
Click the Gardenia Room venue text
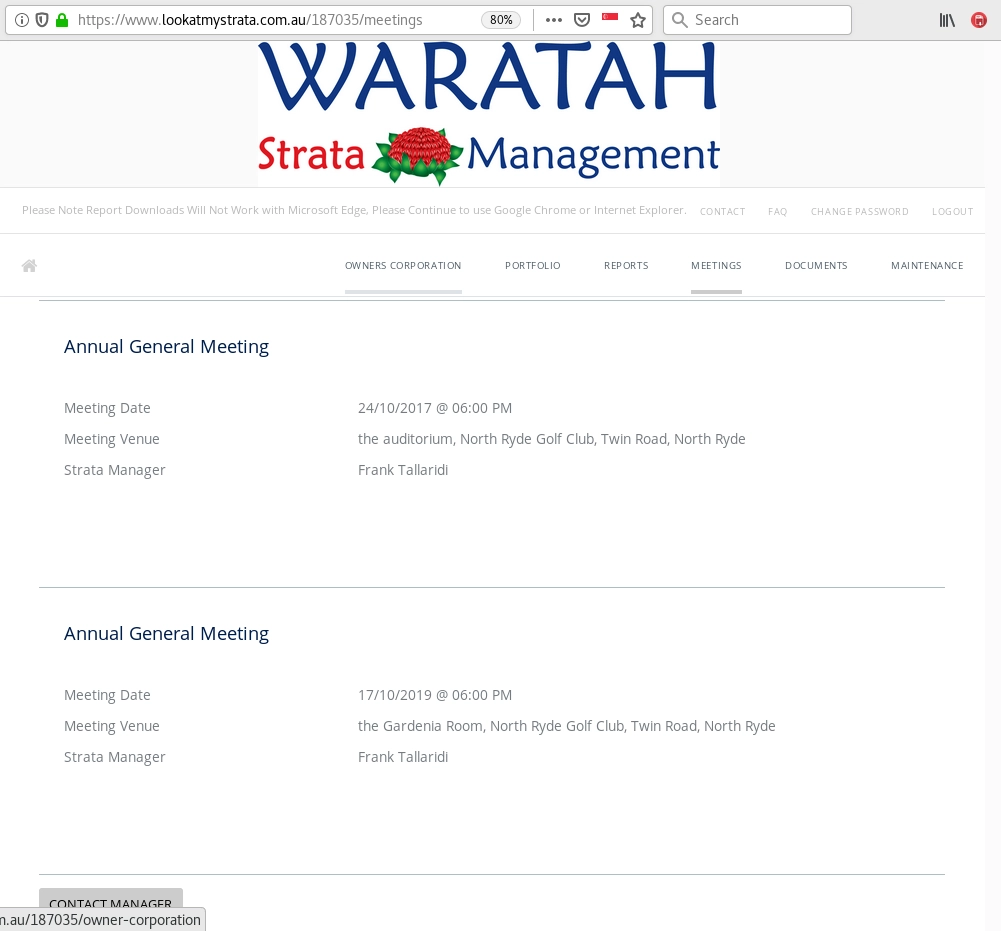point(566,726)
